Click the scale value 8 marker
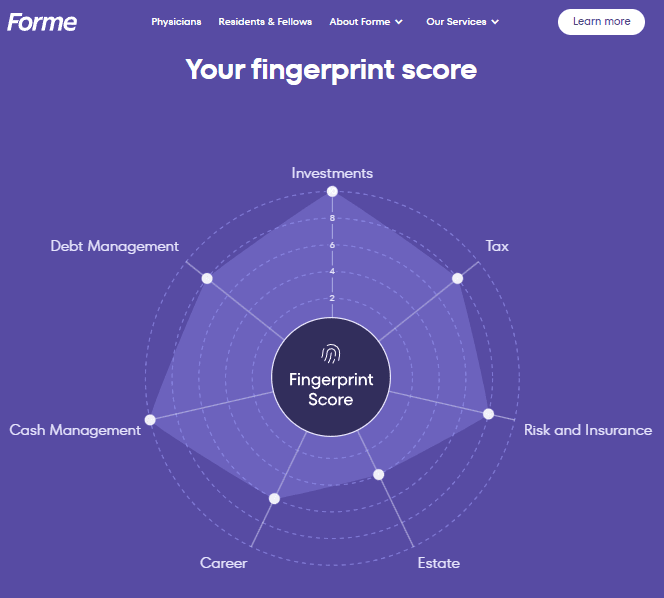 pyautogui.click(x=332, y=218)
